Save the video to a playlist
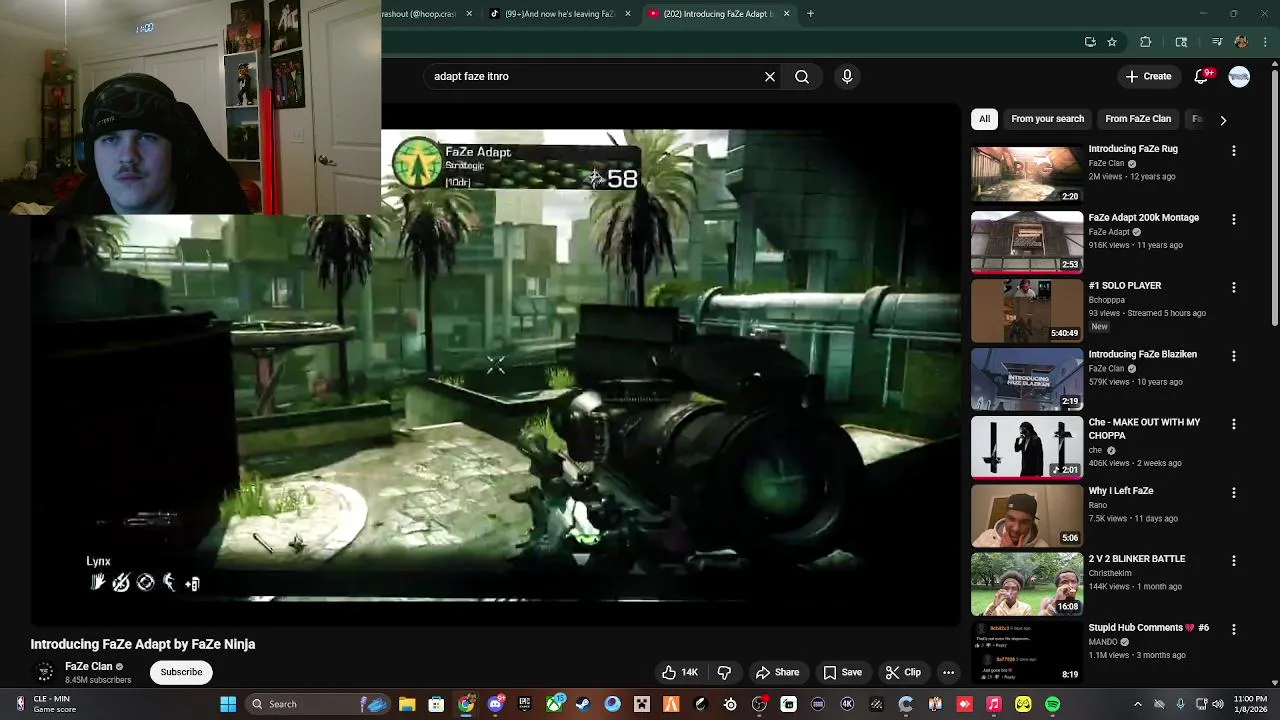The height and width of the screenshot is (720, 1280). tap(842, 672)
